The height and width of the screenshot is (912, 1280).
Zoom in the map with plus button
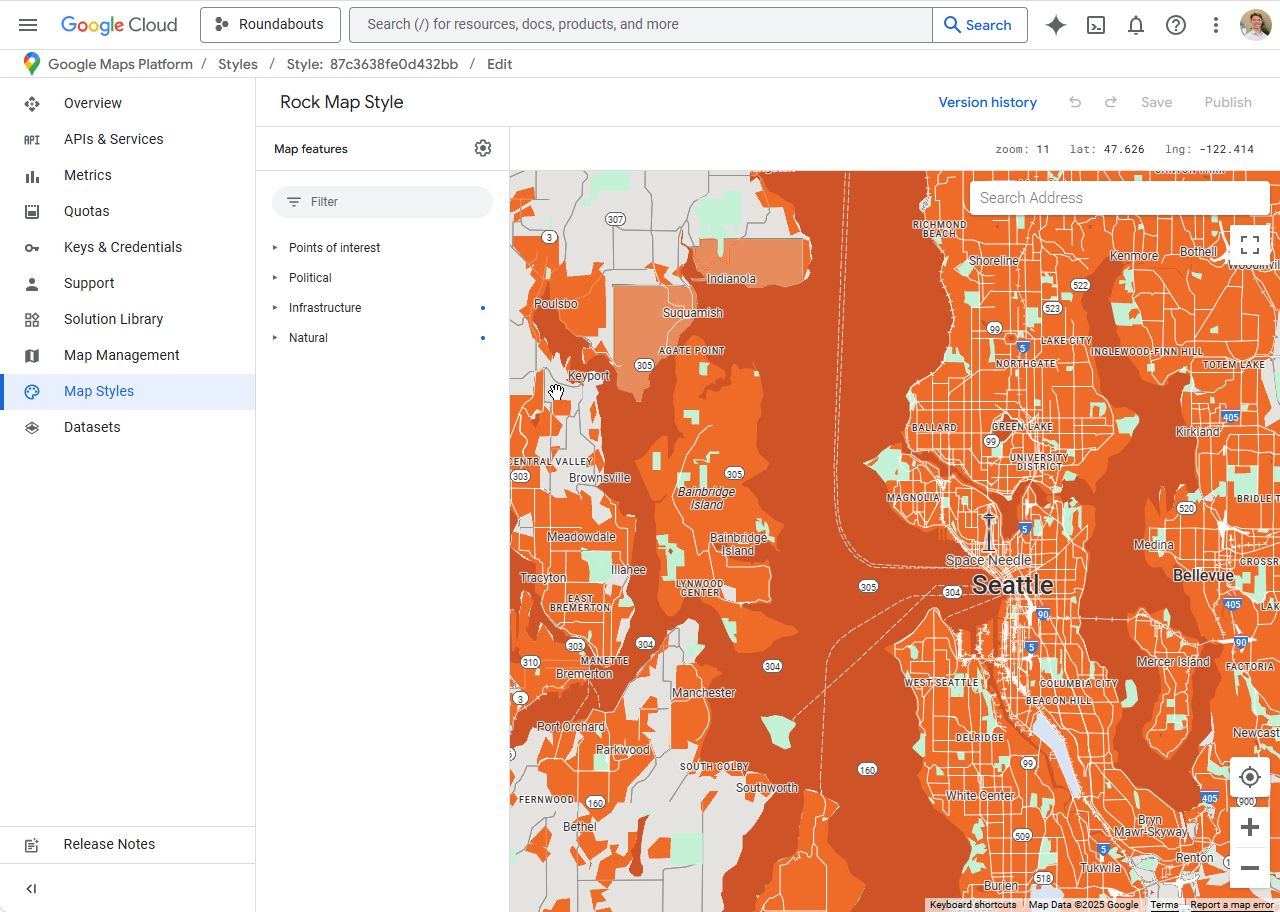point(1249,827)
